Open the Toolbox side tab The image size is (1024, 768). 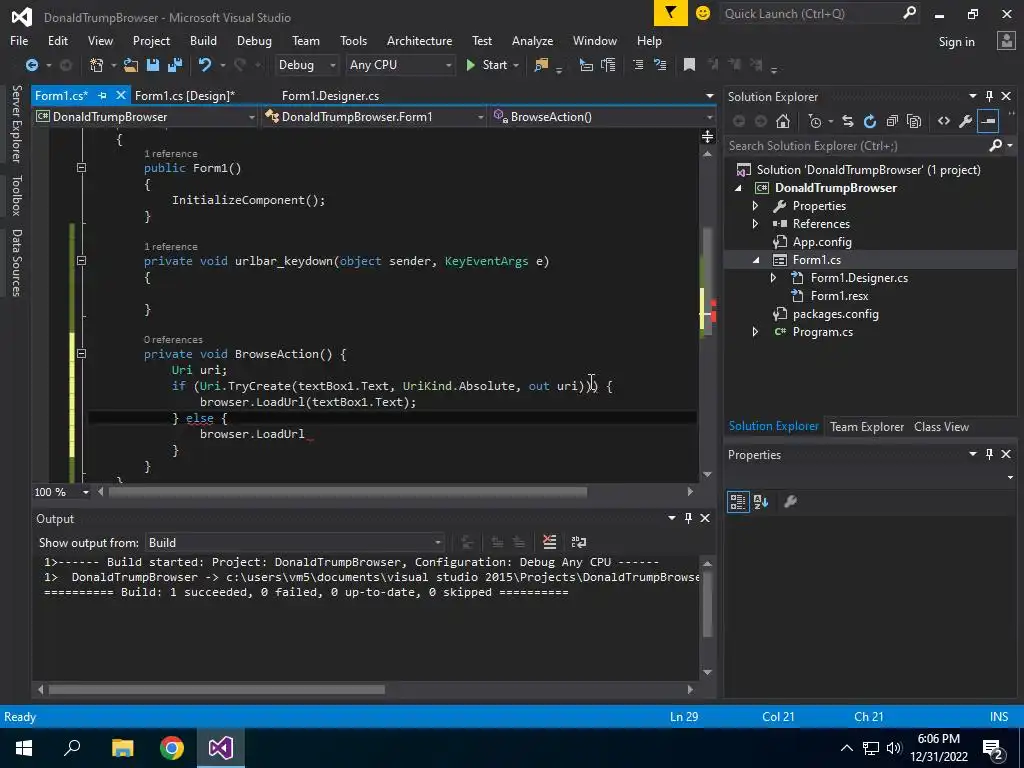[x=16, y=195]
